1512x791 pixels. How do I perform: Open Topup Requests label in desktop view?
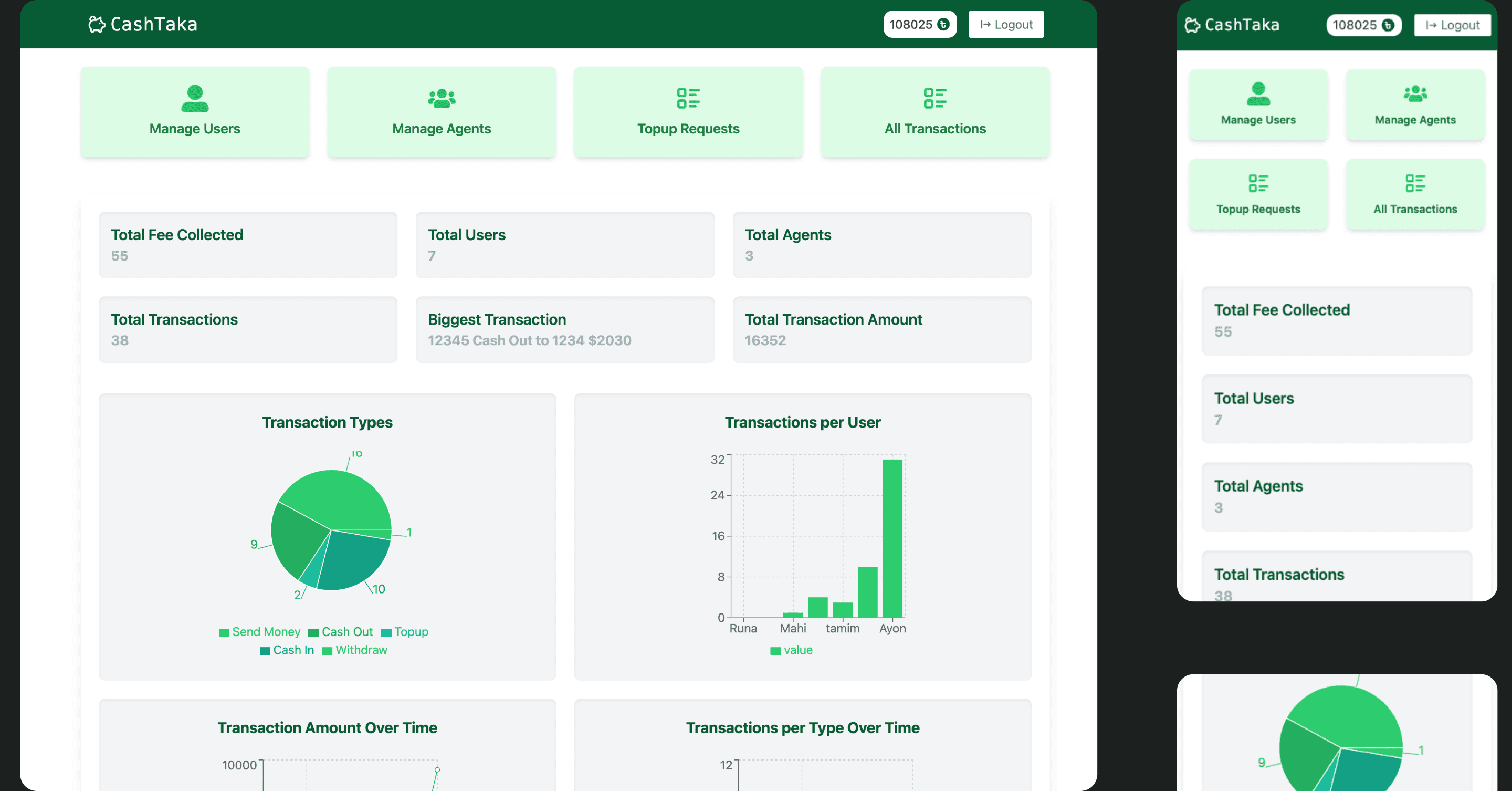click(688, 129)
